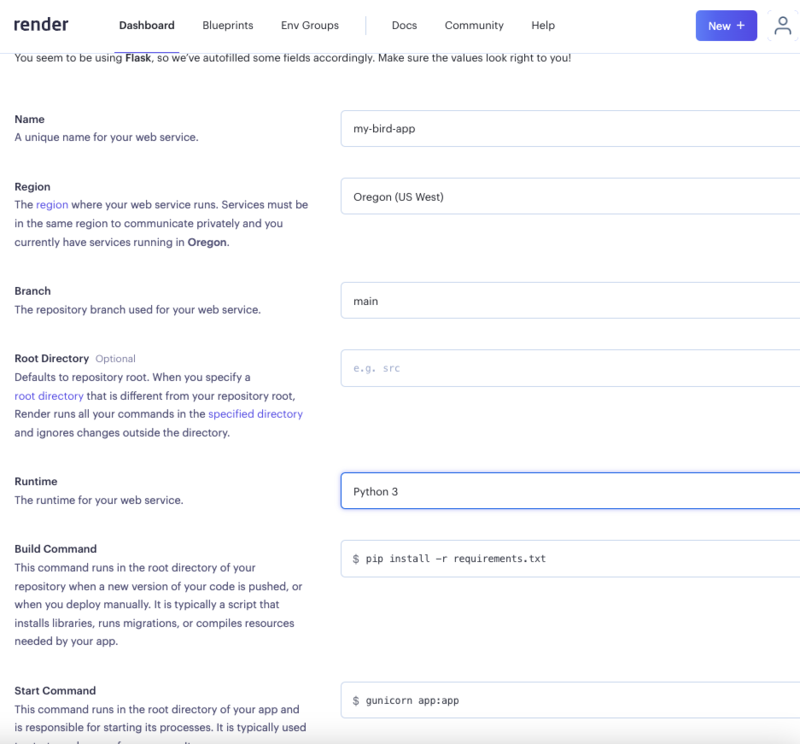Open the Runtime dropdown showing Python 3
The width and height of the screenshot is (800, 744).
(x=570, y=491)
